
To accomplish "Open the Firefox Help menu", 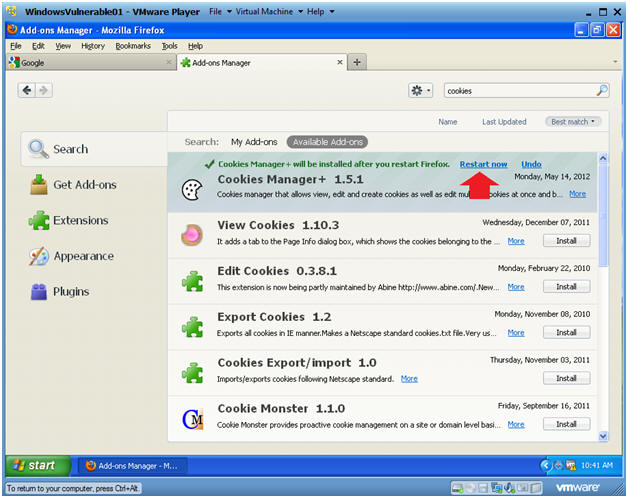I will [x=195, y=46].
